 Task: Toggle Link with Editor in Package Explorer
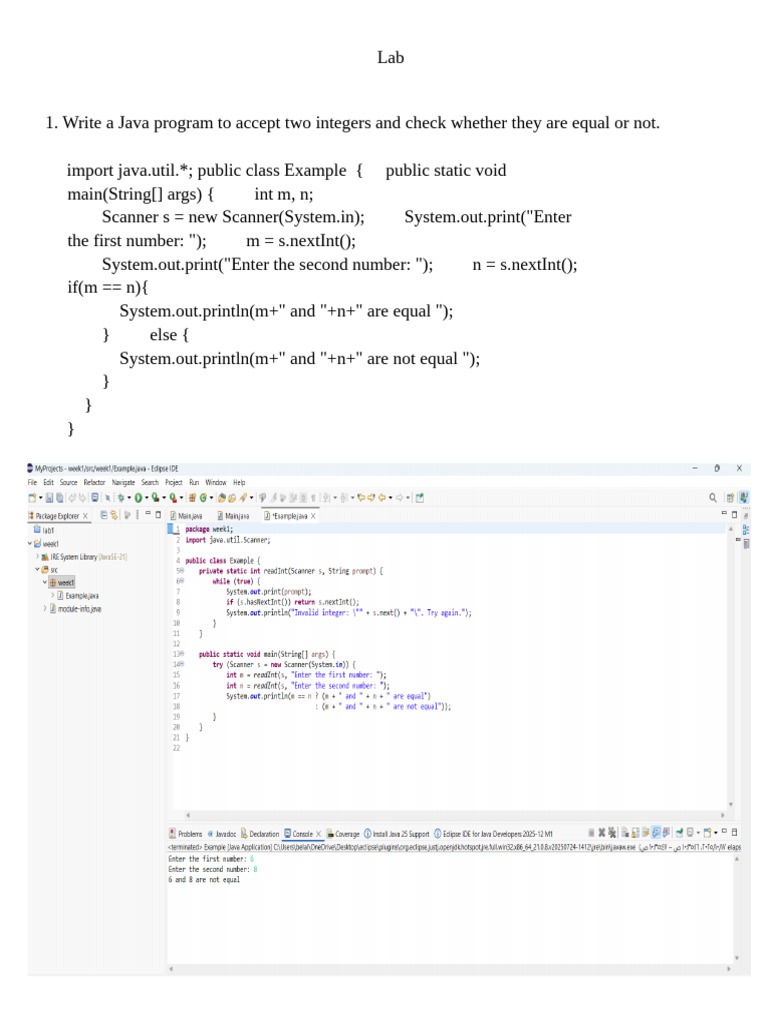114,516
